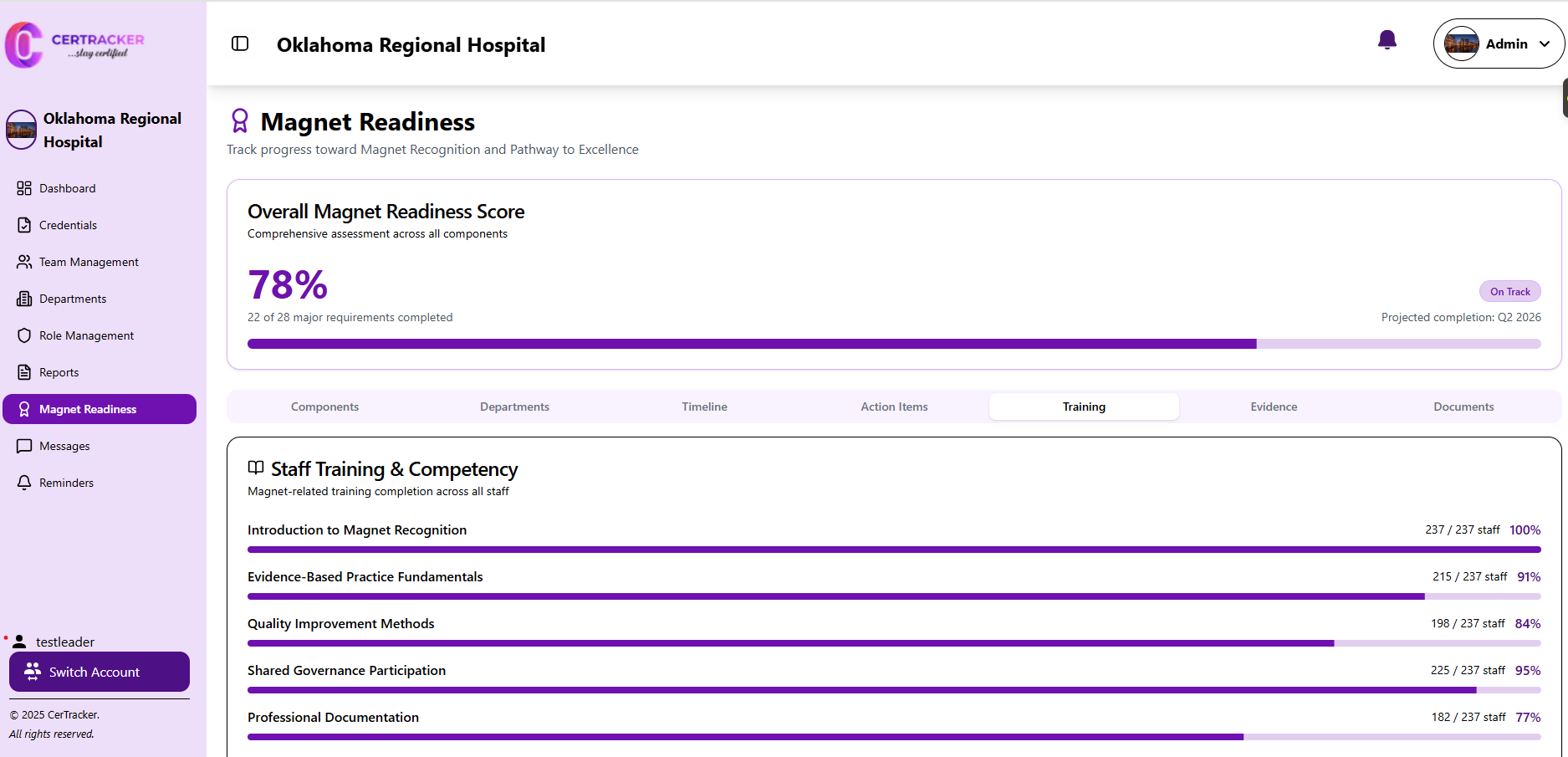The image size is (1568, 757).
Task: Toggle the sidebar collapse panel icon
Action: pos(240,43)
